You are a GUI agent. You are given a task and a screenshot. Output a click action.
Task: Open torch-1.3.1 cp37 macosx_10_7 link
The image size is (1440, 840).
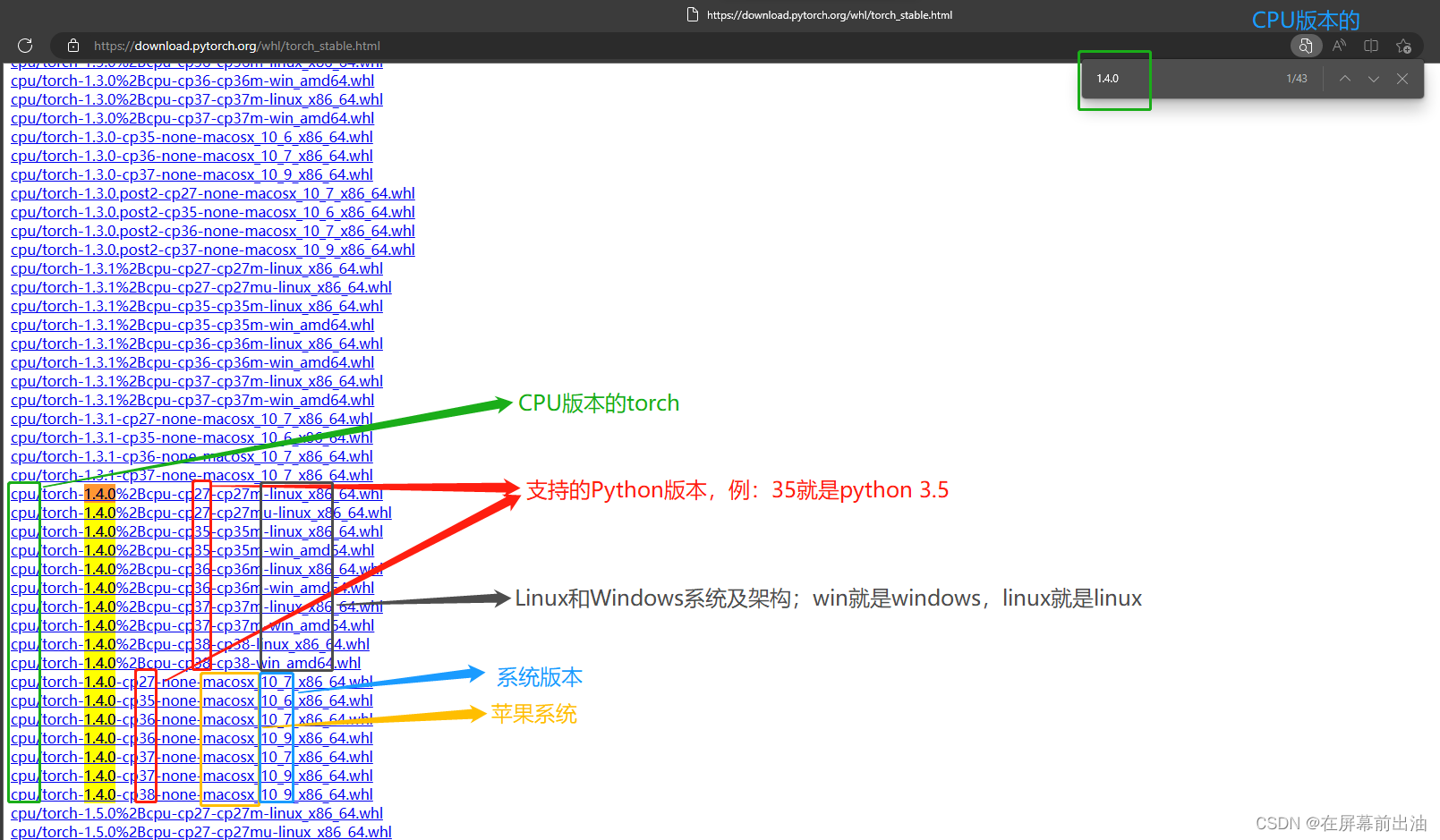point(192,475)
